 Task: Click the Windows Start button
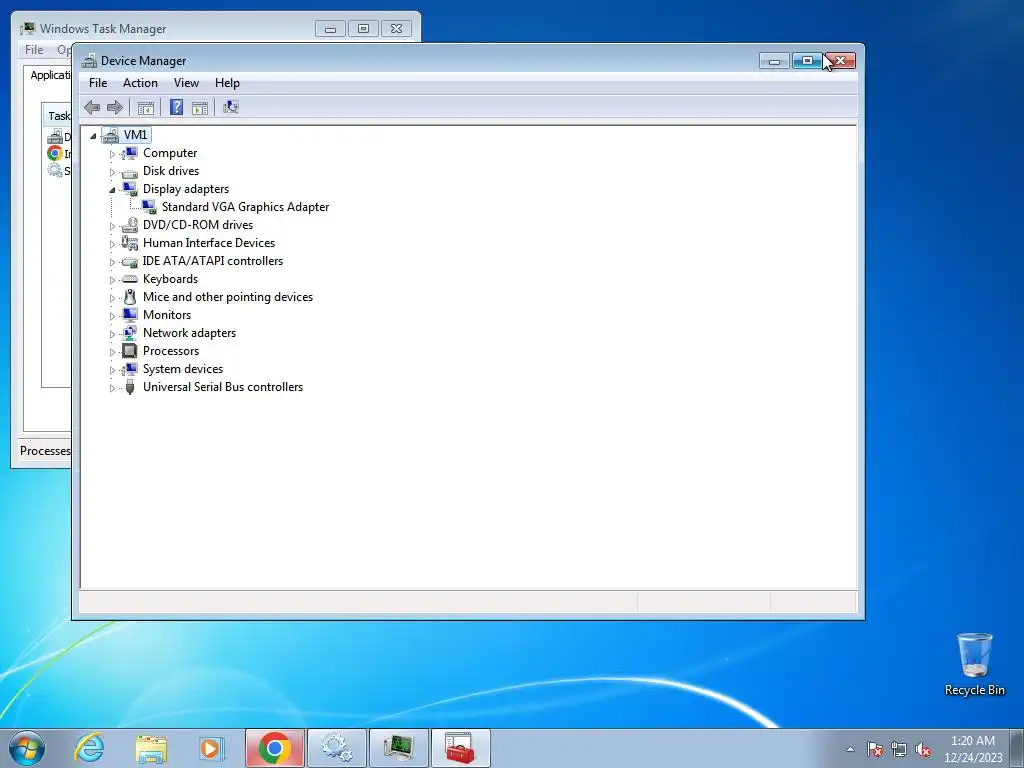coord(26,748)
